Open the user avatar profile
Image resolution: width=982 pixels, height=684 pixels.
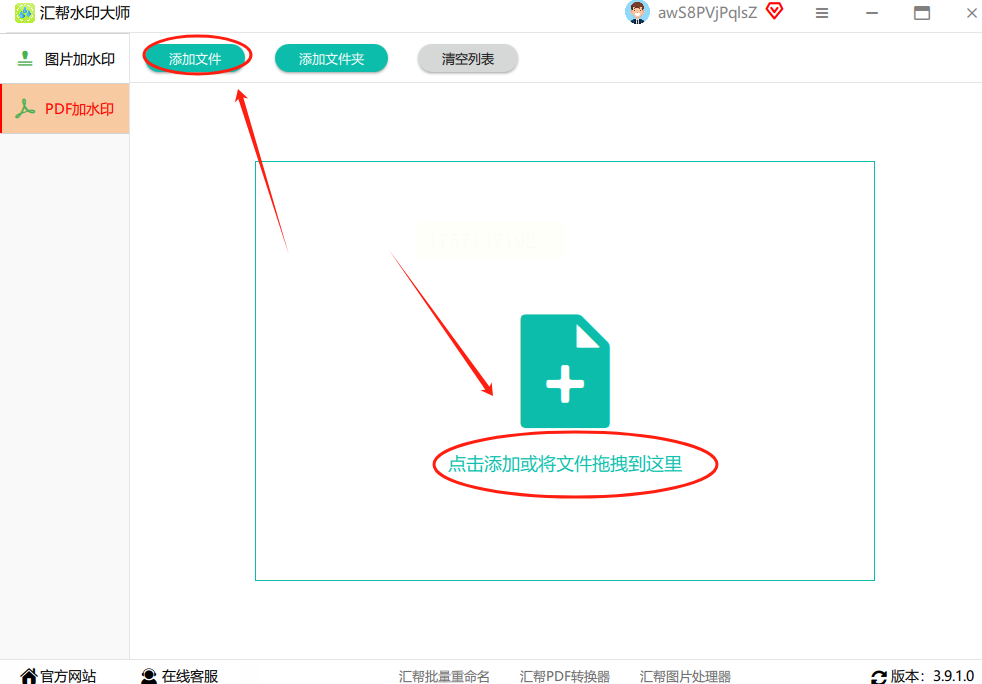click(x=637, y=13)
